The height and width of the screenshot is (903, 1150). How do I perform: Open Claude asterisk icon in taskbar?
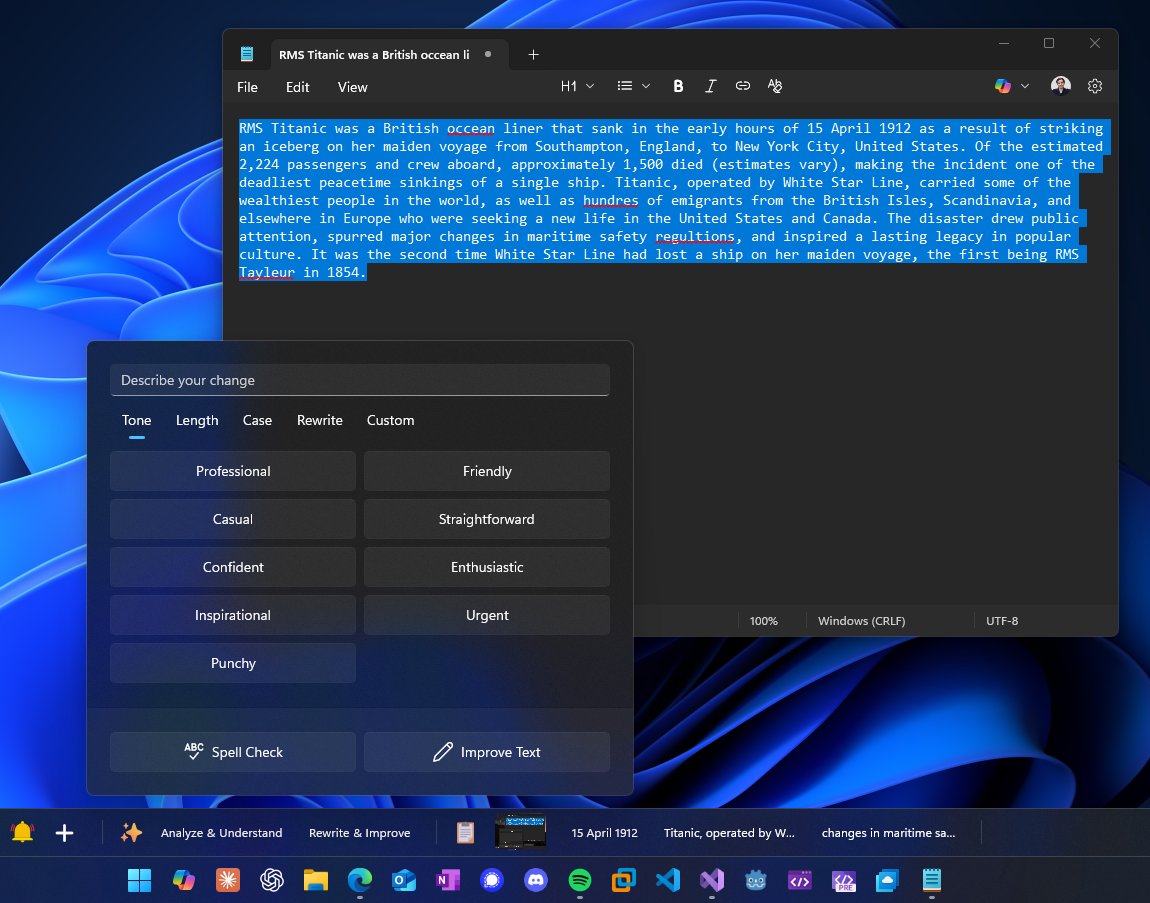(227, 880)
